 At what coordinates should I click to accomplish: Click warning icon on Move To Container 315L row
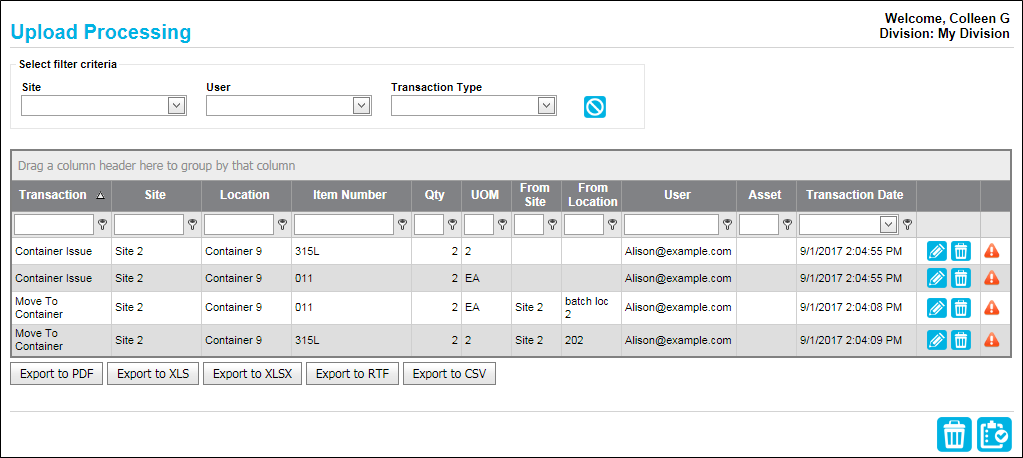point(991,340)
